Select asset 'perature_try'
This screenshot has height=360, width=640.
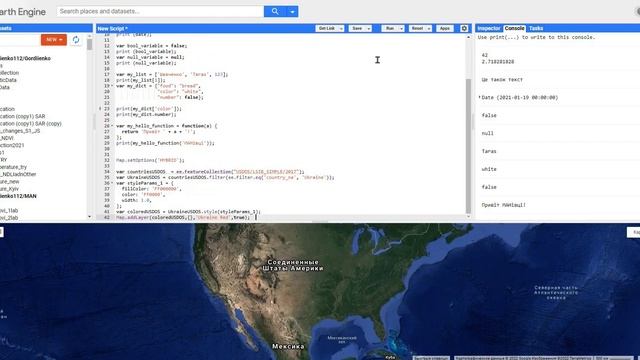pyautogui.click(x=13, y=167)
